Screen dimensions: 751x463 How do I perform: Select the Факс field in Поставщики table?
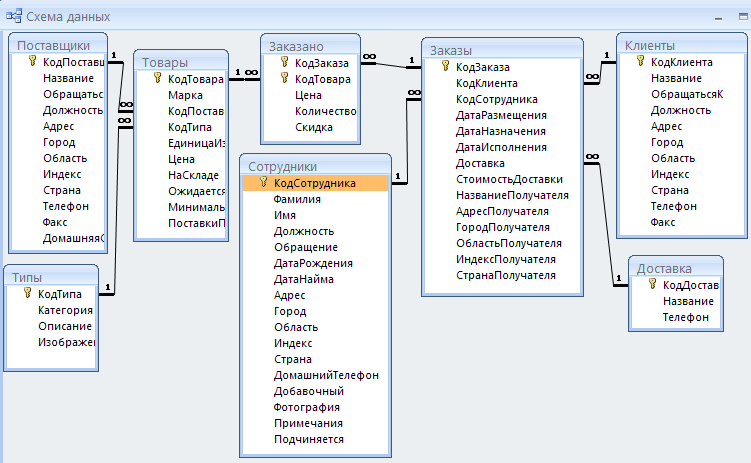click(55, 222)
